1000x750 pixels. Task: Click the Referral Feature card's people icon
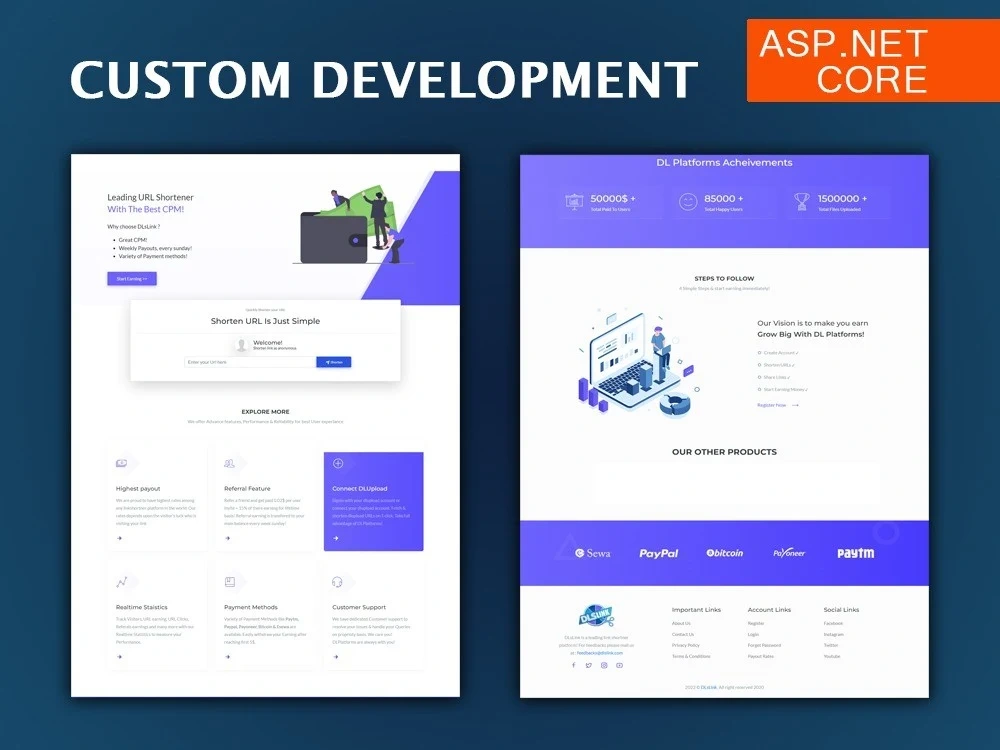pyautogui.click(x=230, y=464)
